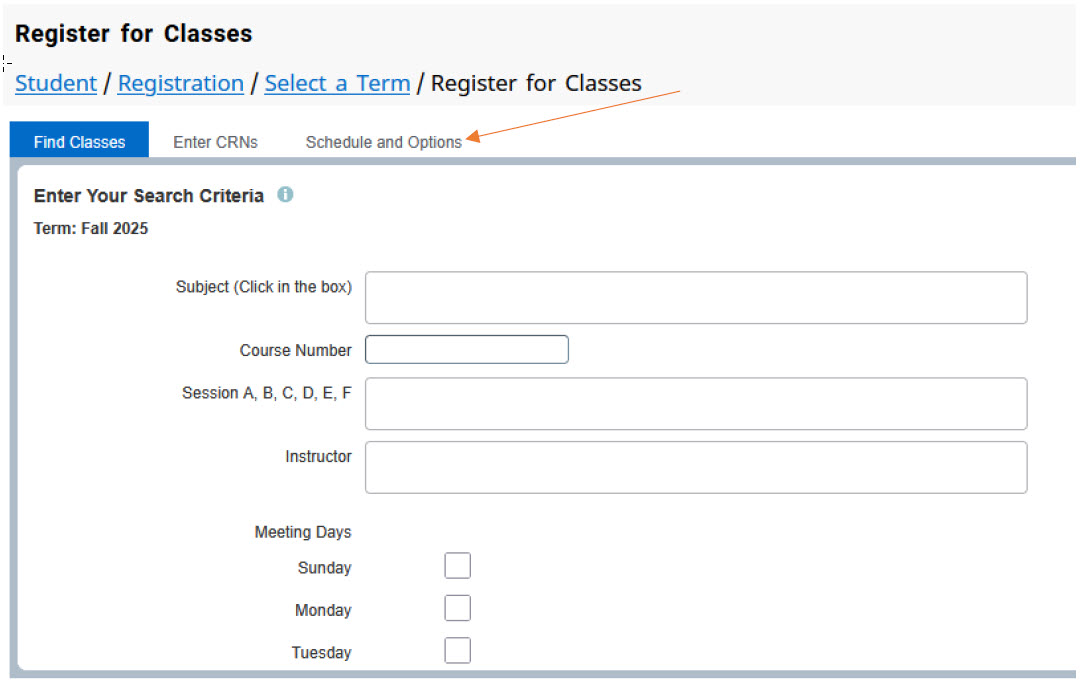Click the Course Number input field
The width and height of the screenshot is (1080, 690).
(466, 349)
